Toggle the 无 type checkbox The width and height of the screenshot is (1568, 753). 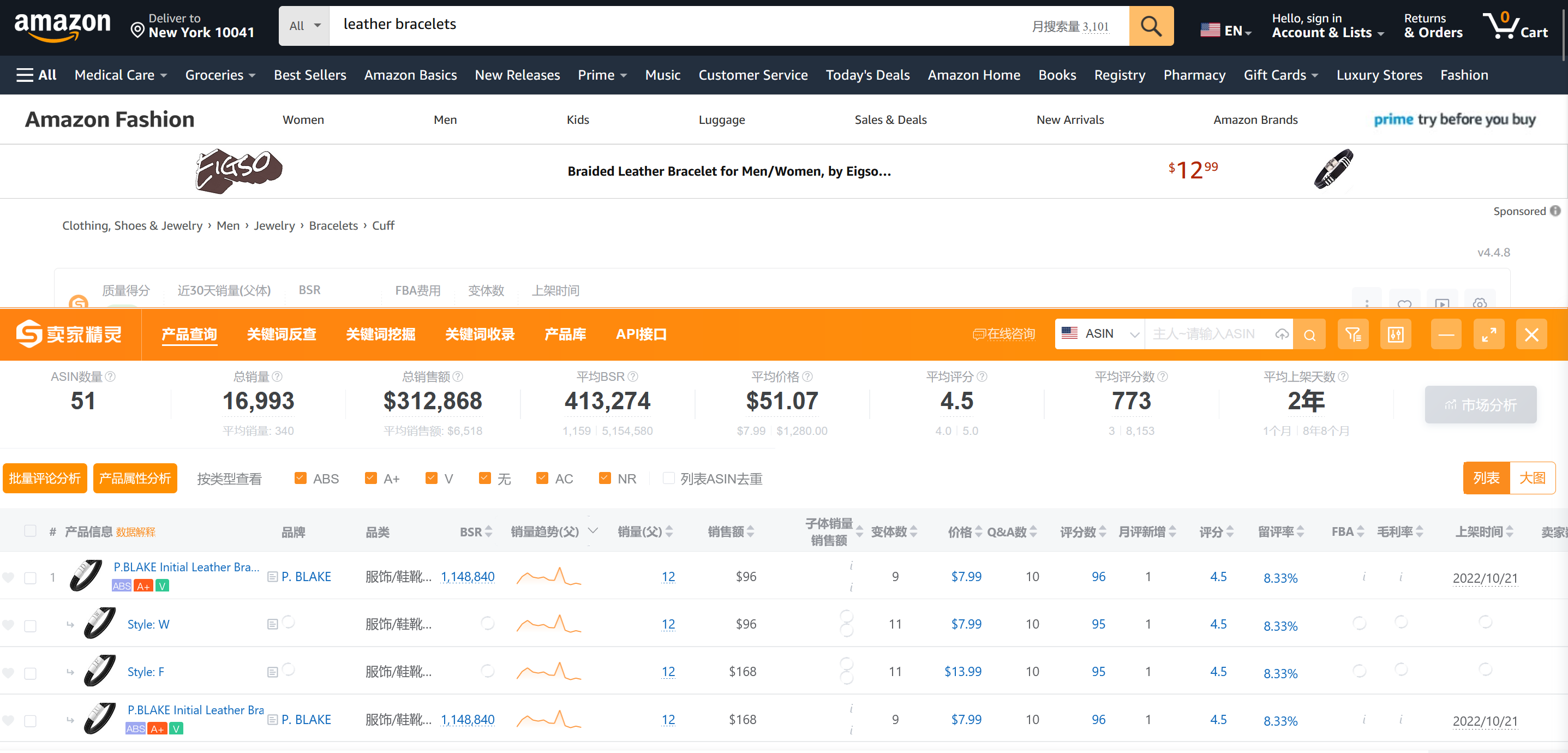(484, 478)
